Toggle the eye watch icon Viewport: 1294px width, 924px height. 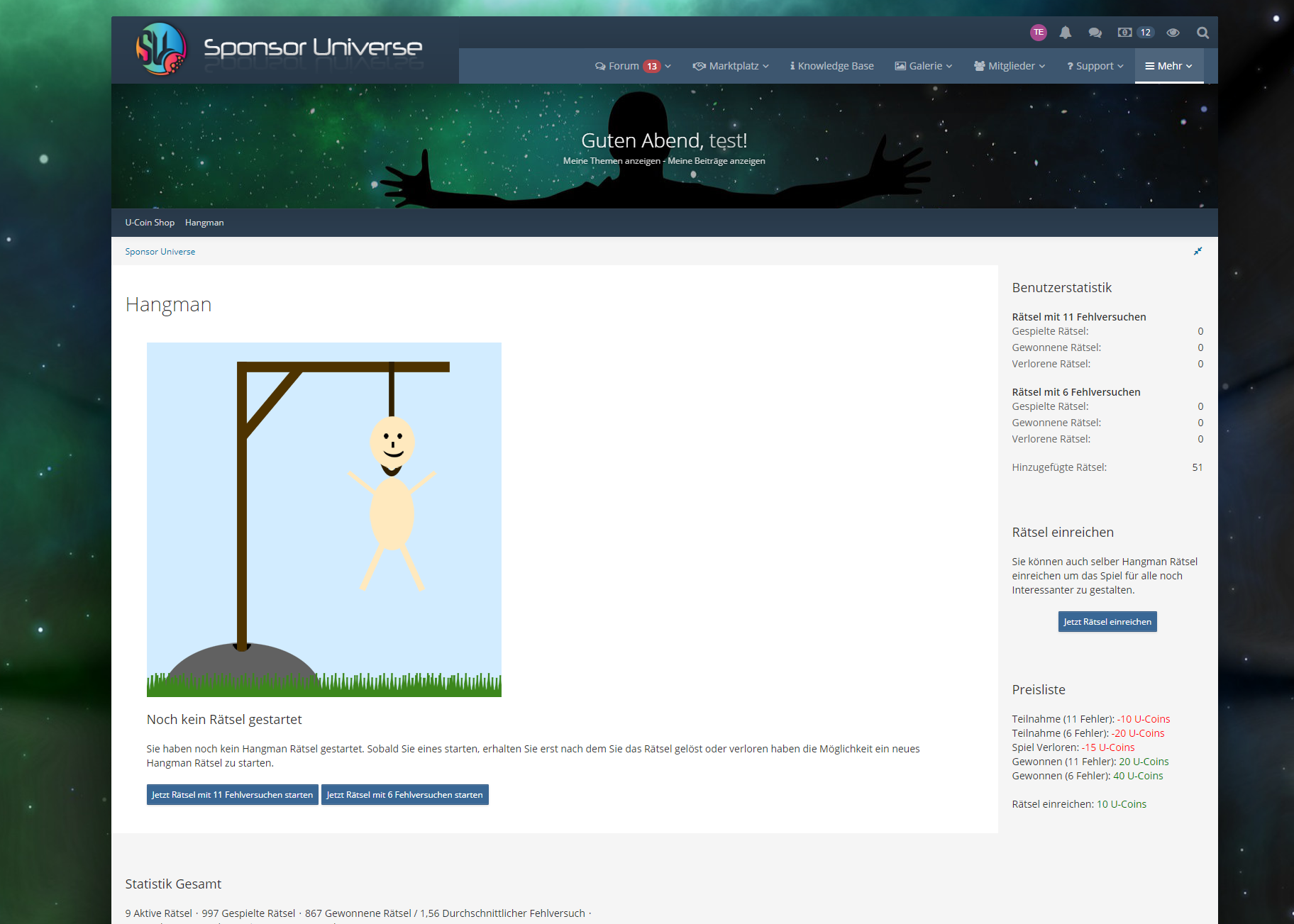click(x=1173, y=33)
